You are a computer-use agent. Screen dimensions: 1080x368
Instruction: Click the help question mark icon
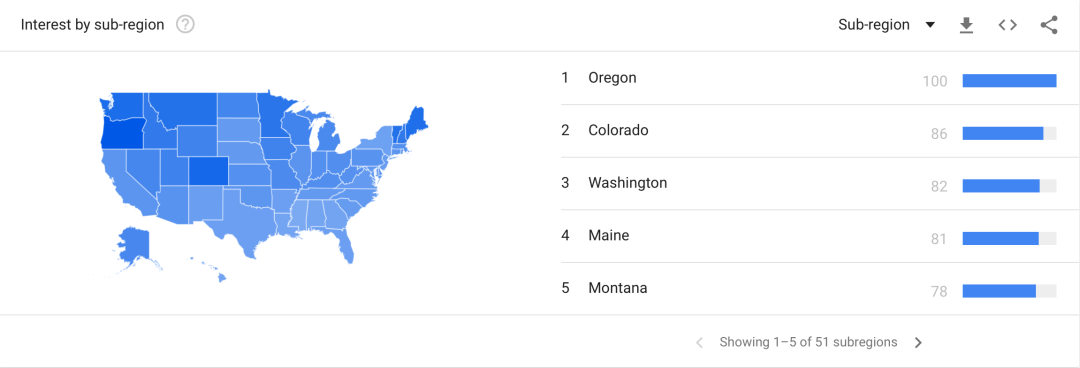coord(185,25)
